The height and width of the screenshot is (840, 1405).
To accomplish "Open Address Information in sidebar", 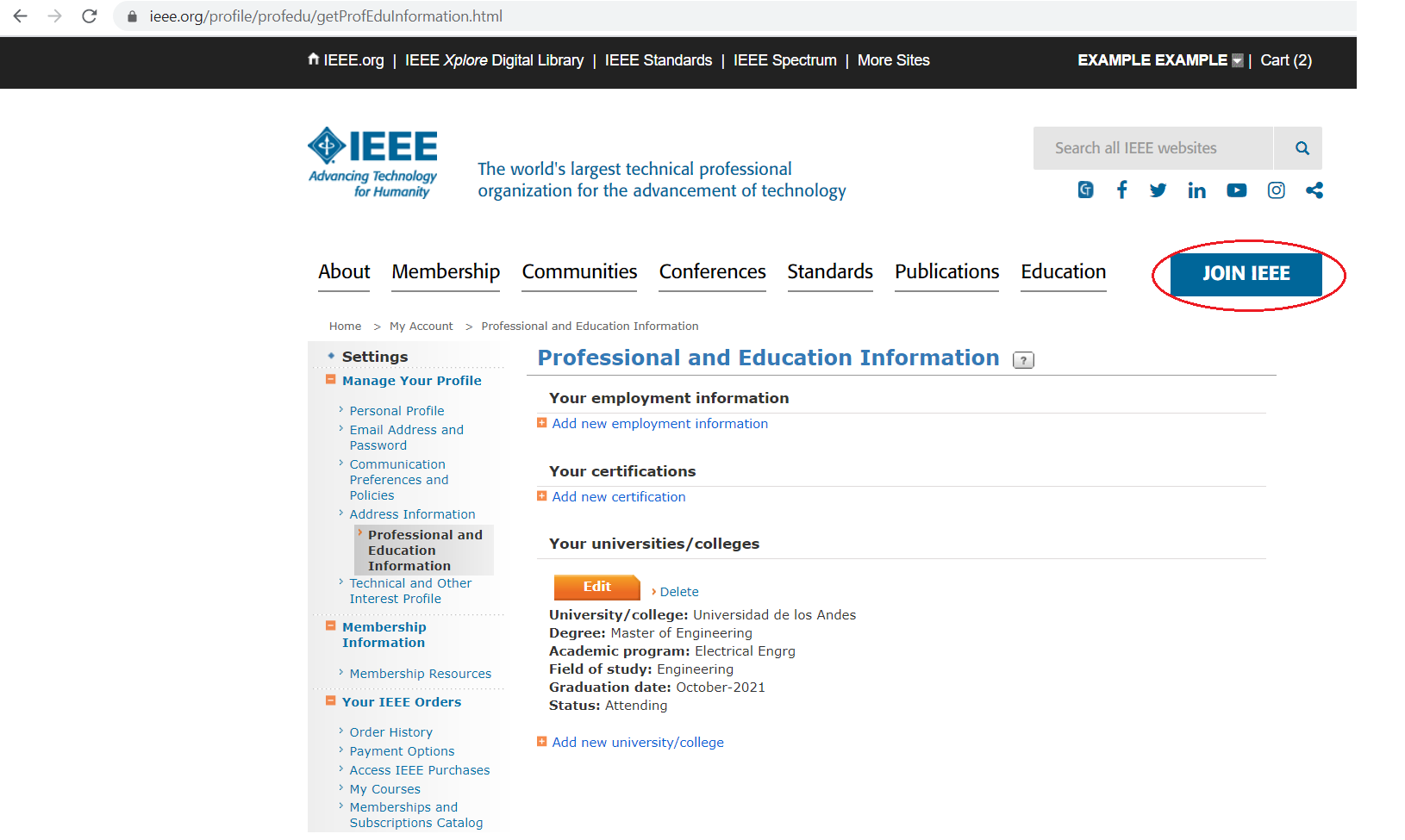I will pyautogui.click(x=412, y=514).
